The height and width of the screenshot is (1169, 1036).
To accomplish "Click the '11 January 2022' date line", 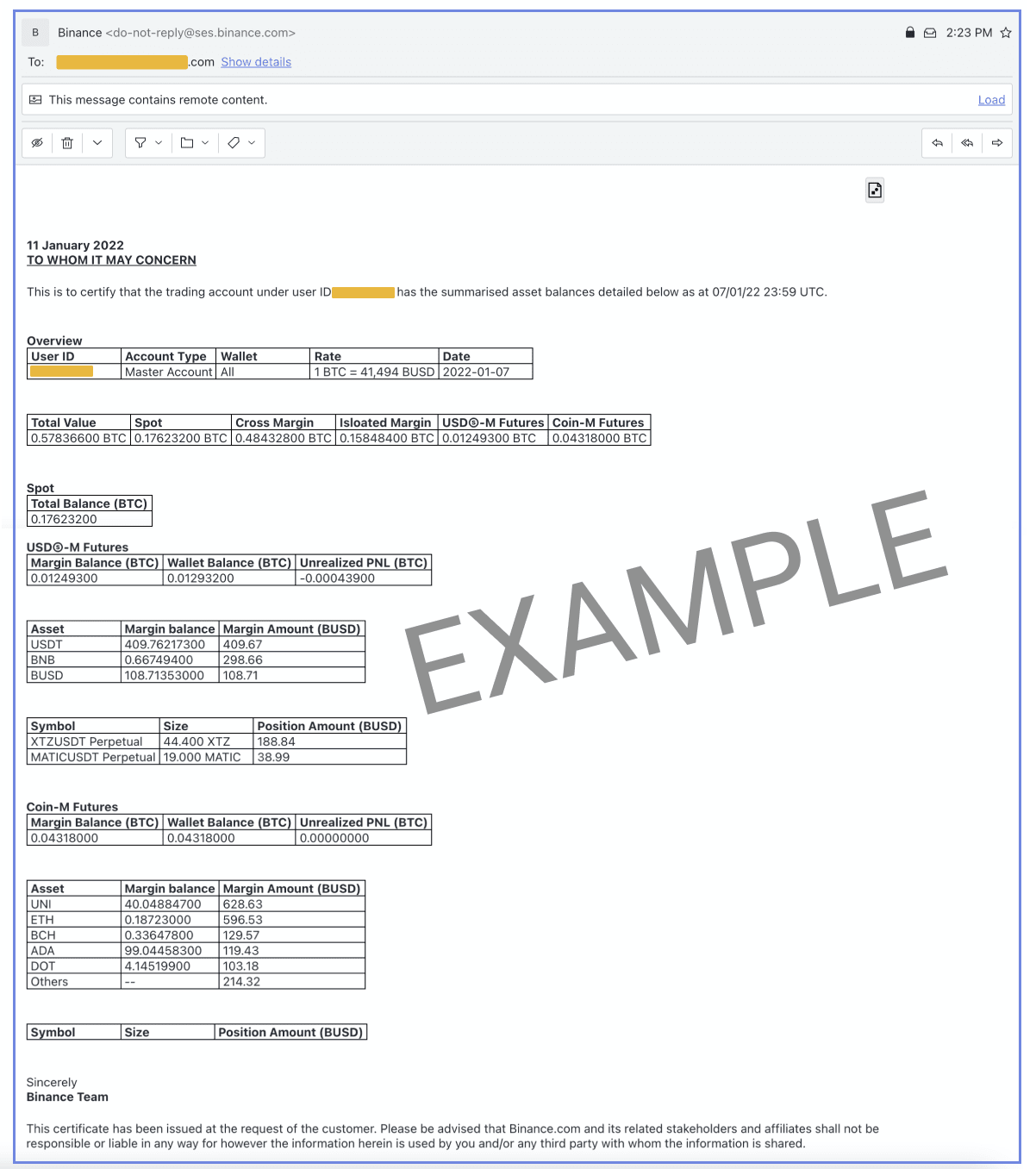I will (x=75, y=246).
